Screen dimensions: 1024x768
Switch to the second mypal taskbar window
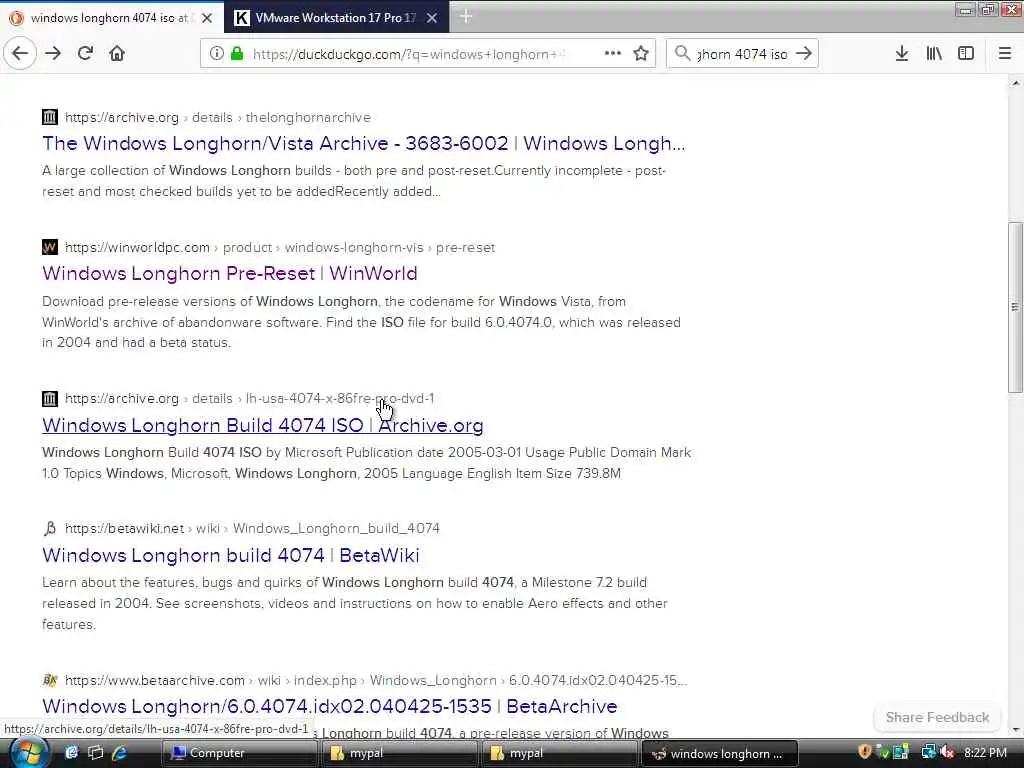(558, 753)
